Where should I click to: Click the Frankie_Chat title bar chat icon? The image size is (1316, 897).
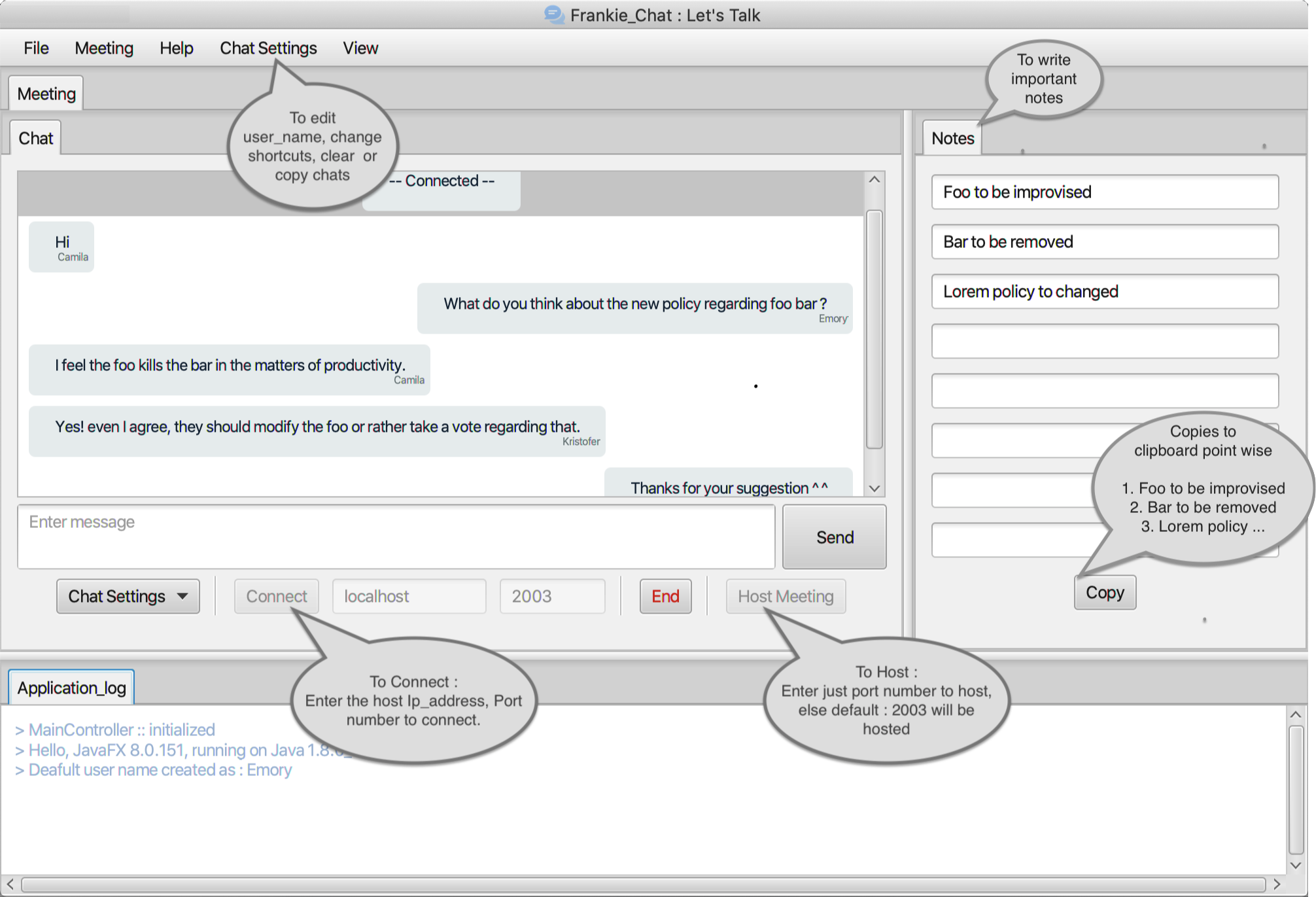pyautogui.click(x=553, y=14)
